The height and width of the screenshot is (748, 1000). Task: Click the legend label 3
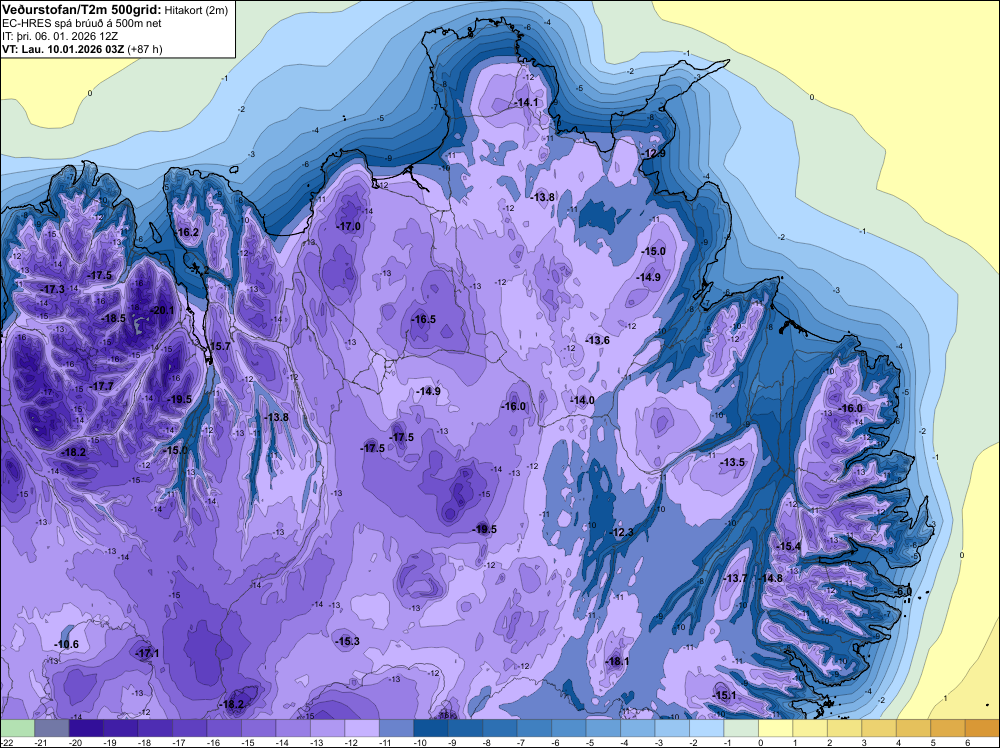click(x=864, y=743)
